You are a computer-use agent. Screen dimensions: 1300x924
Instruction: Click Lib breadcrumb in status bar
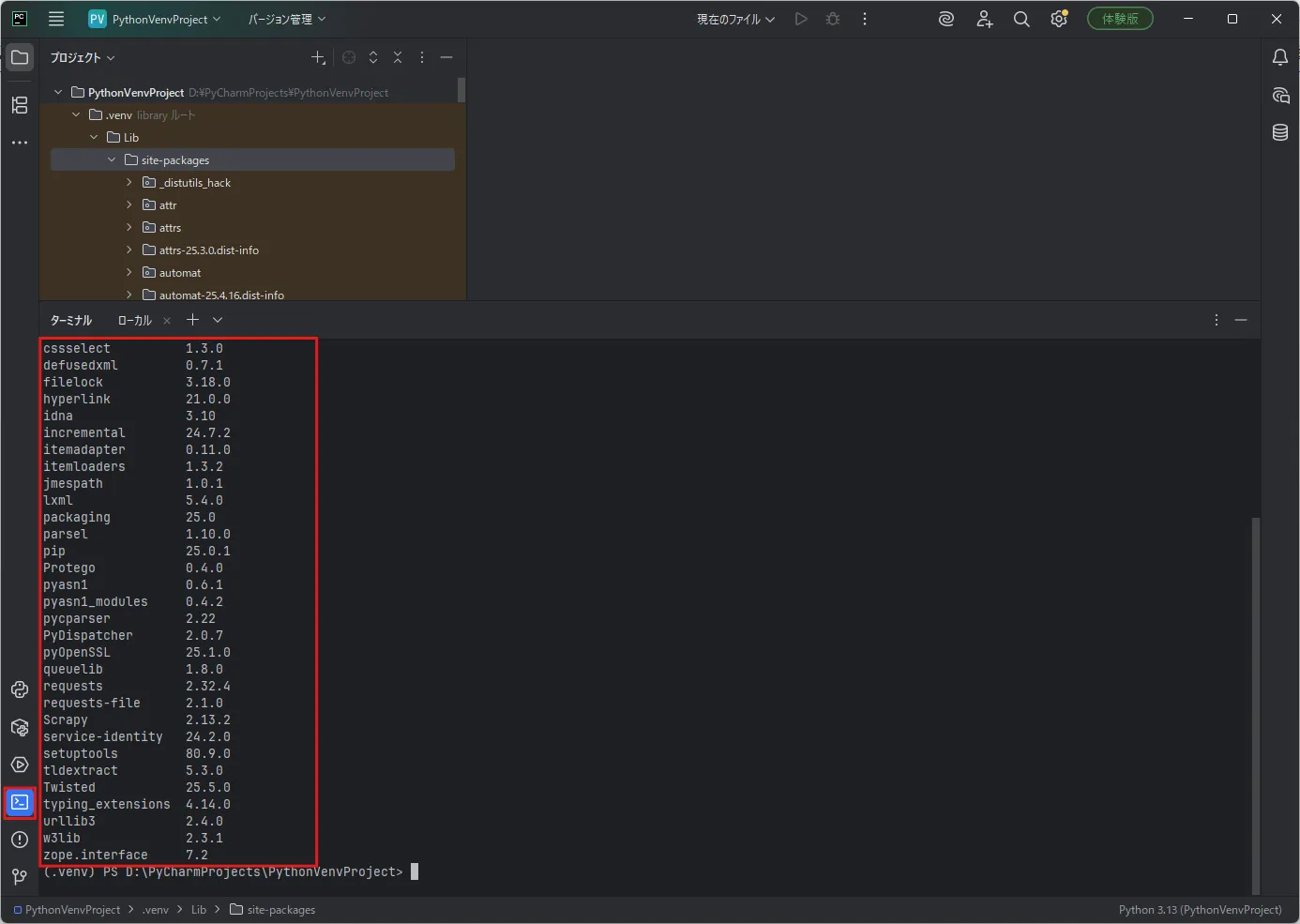click(199, 910)
